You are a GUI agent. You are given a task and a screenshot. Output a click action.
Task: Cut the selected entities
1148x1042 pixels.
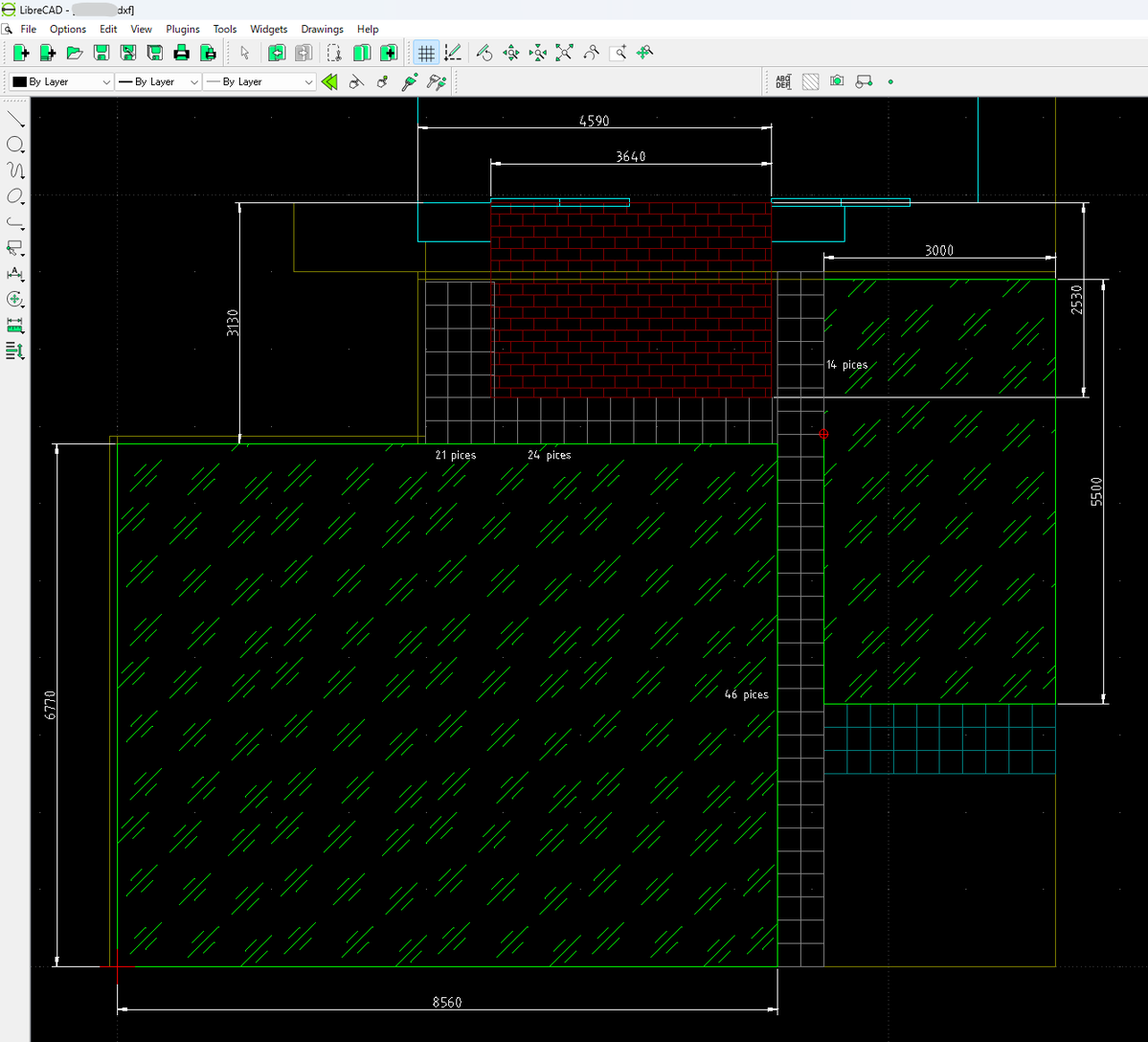(x=334, y=53)
